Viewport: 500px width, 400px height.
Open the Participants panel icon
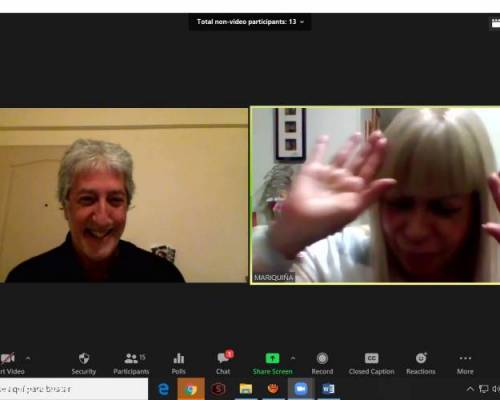(x=131, y=359)
